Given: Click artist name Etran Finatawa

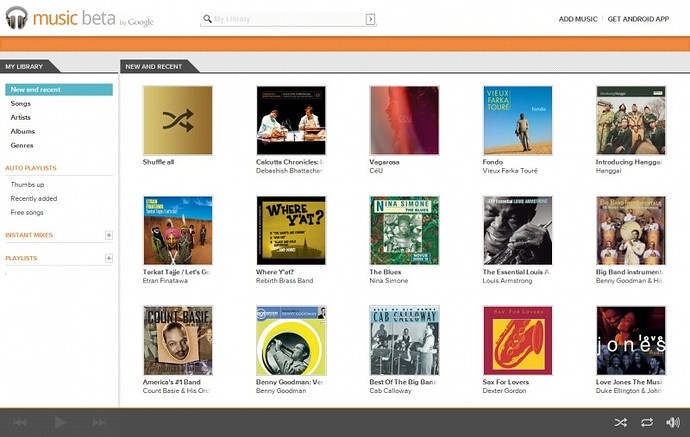Looking at the screenshot, I should click(165, 281).
